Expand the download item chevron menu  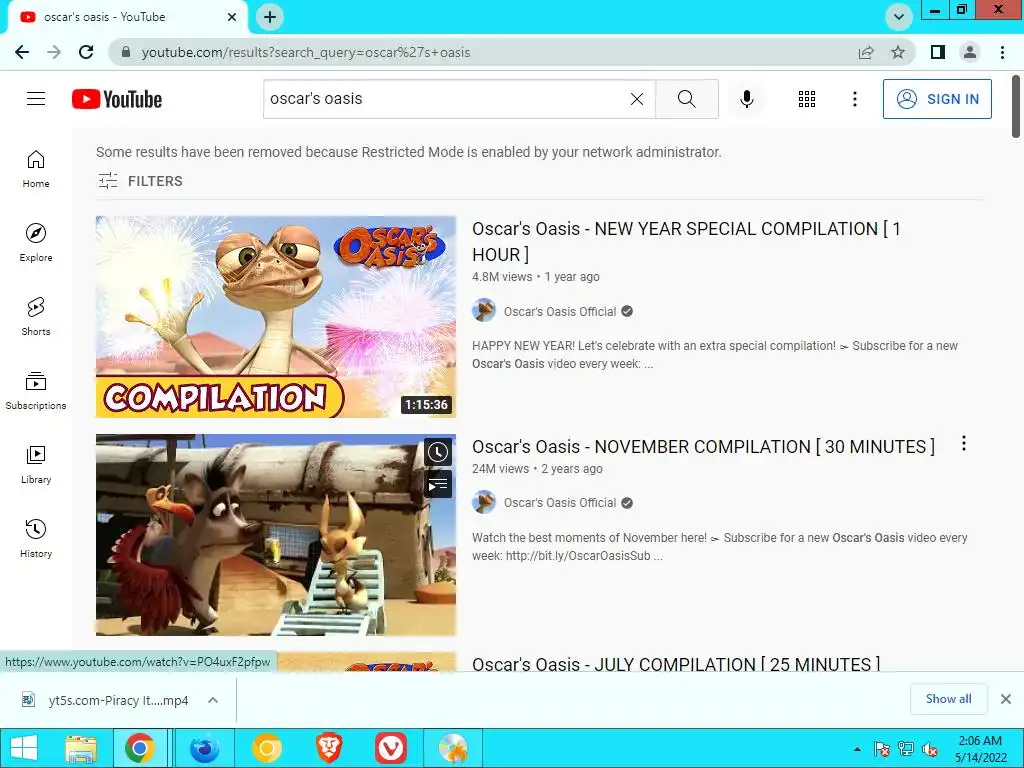coord(213,700)
